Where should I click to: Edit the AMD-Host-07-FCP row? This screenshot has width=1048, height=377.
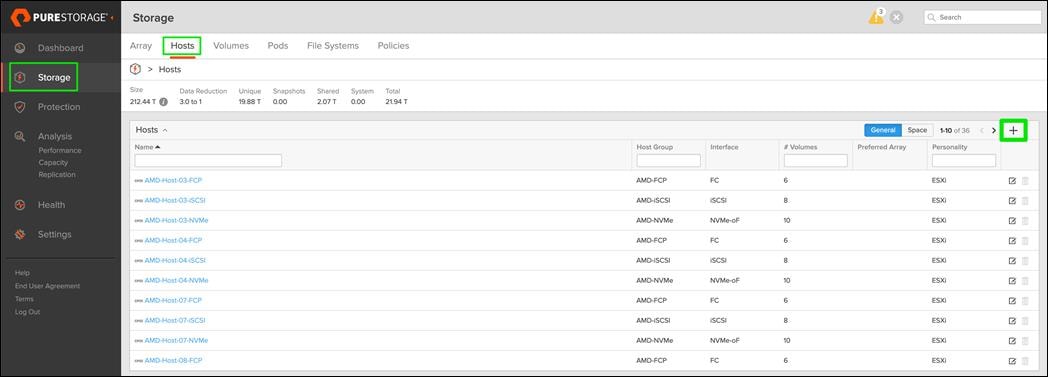pyautogui.click(x=1012, y=301)
